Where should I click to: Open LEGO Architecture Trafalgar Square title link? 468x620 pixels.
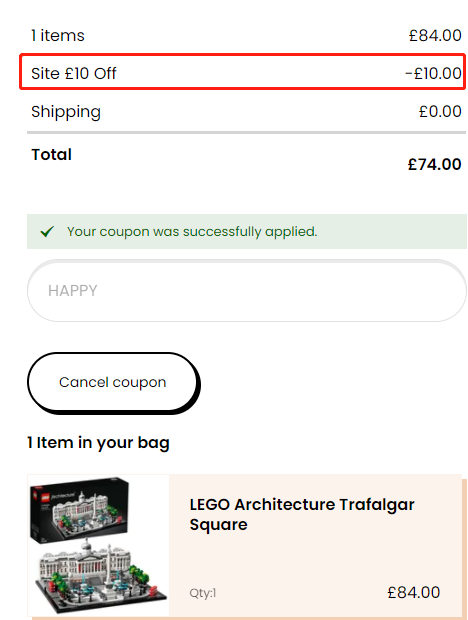pyautogui.click(x=302, y=514)
